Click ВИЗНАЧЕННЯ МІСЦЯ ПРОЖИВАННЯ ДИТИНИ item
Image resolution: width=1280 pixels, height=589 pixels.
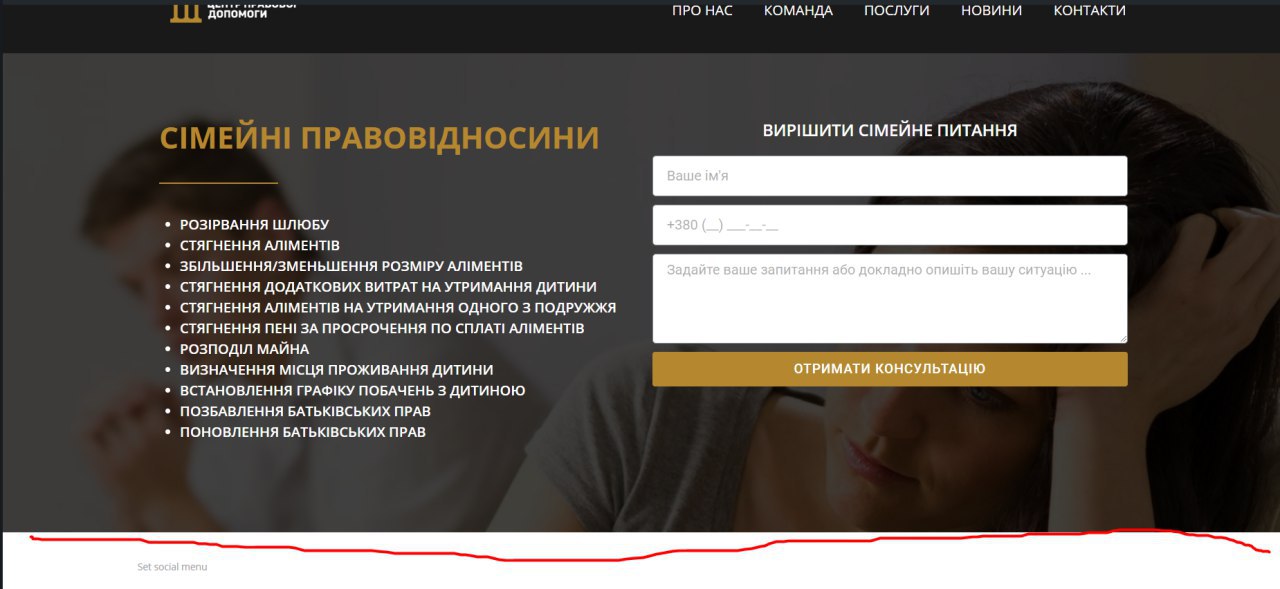tap(337, 369)
